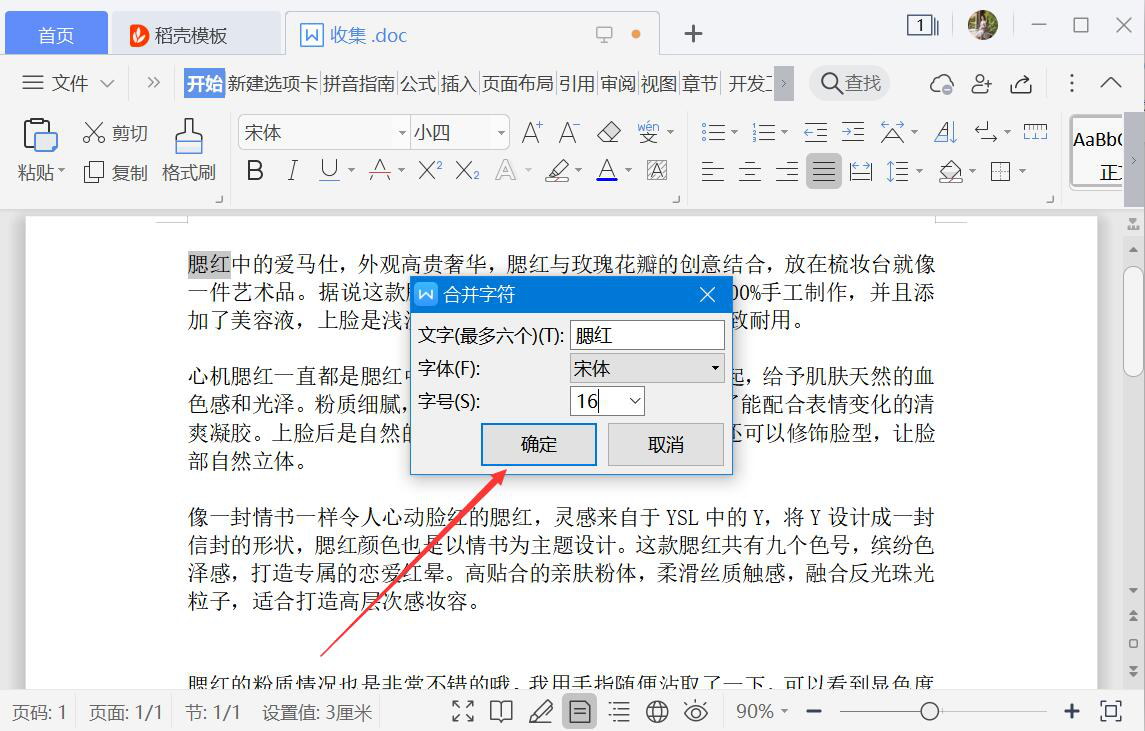Open the cloud sync status icon
The height and width of the screenshot is (731, 1145).
coord(941,84)
